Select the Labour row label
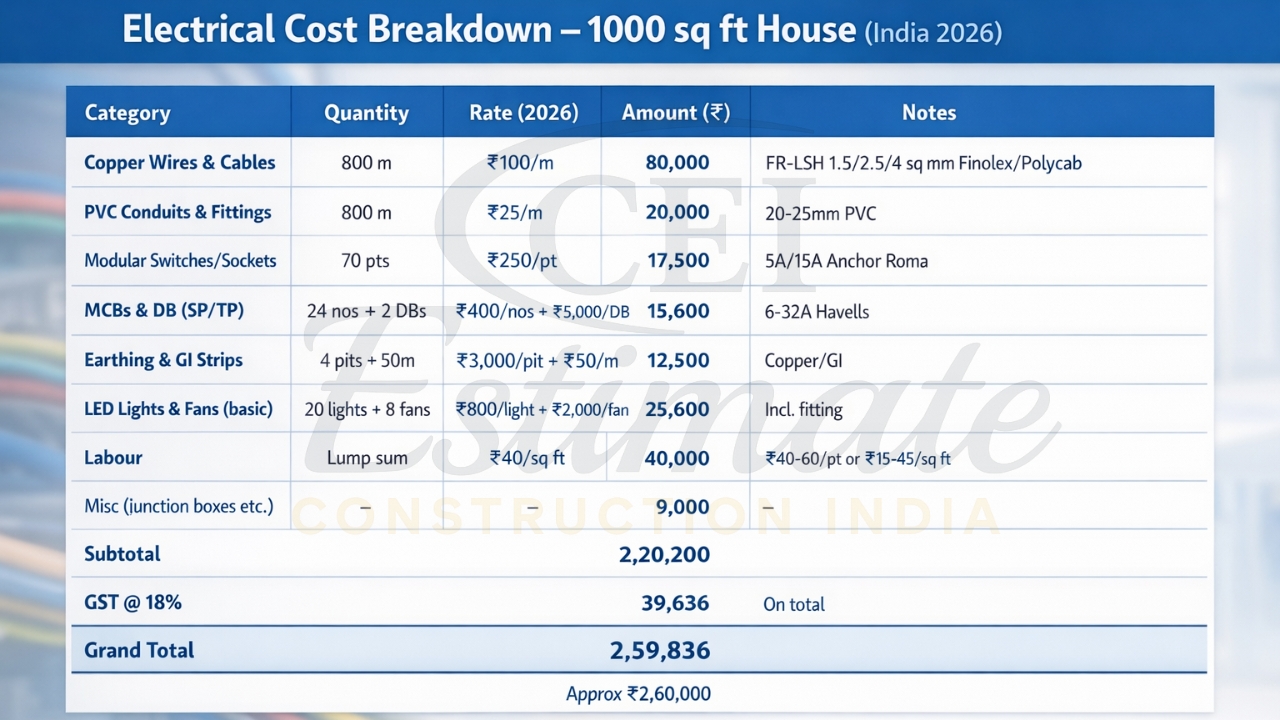Image resolution: width=1280 pixels, height=720 pixels. (x=113, y=457)
